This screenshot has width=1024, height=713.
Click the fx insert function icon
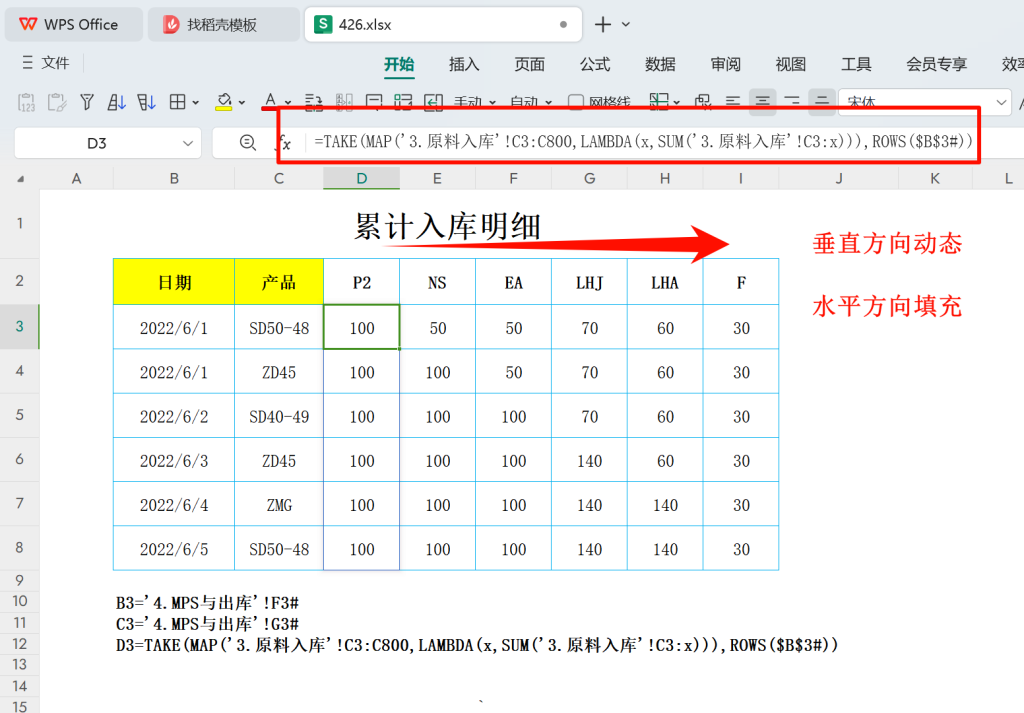click(x=285, y=143)
